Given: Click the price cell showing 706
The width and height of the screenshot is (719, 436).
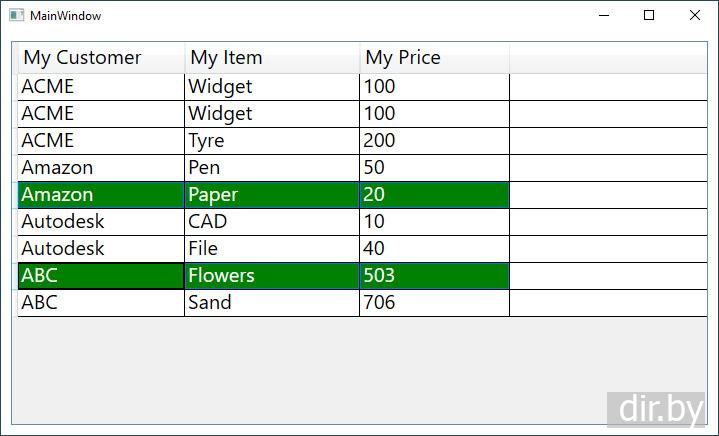Looking at the screenshot, I should 434,303.
